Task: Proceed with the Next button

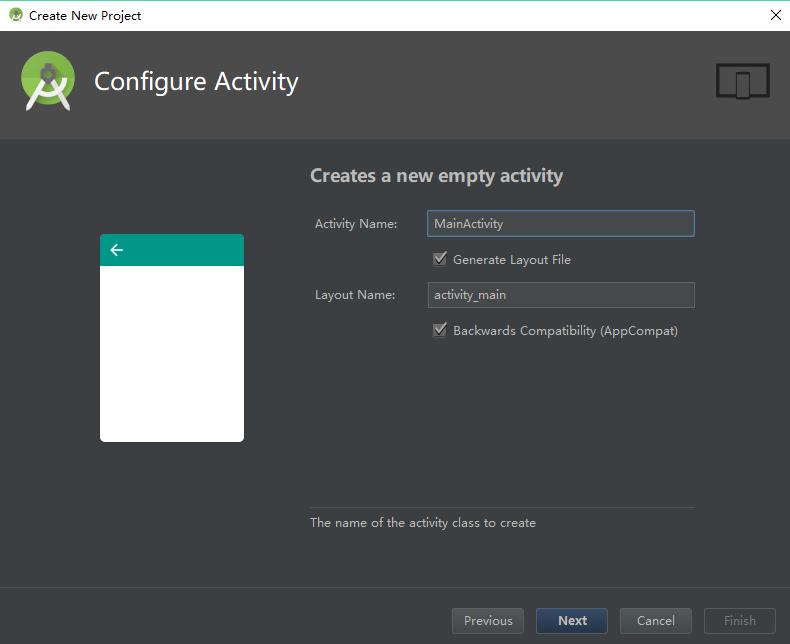Action: tap(572, 621)
